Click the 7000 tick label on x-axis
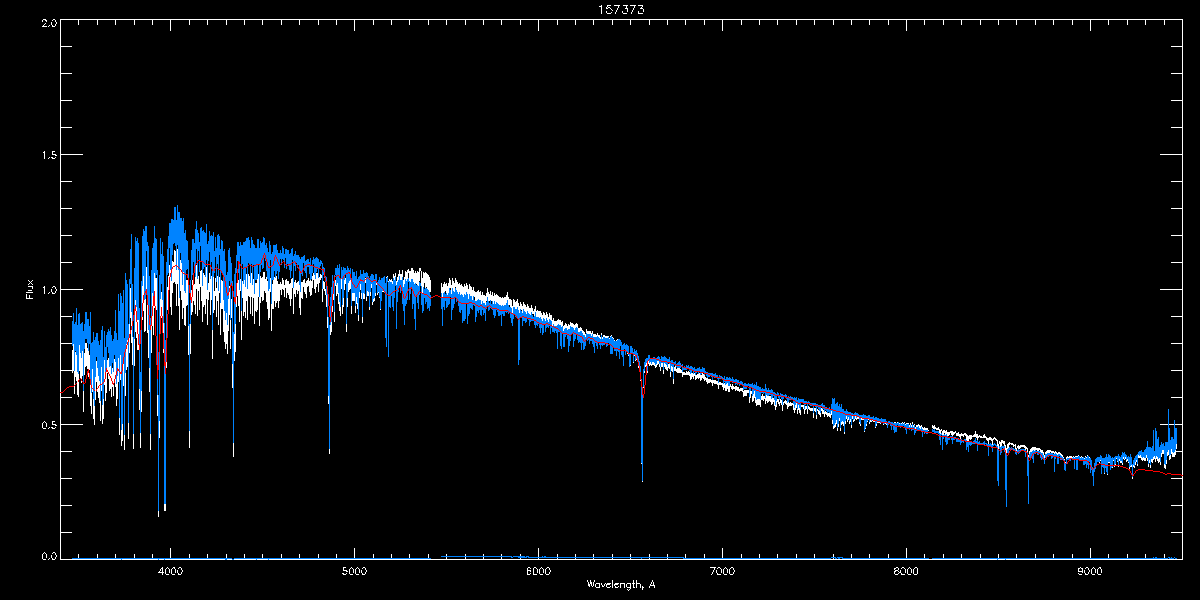1200x600 pixels. coord(722,571)
